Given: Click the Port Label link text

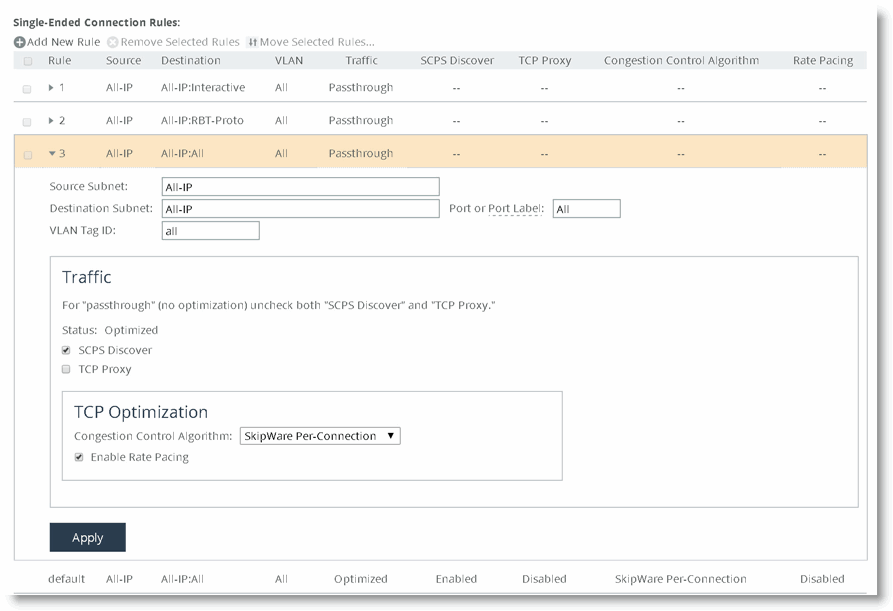Looking at the screenshot, I should [x=515, y=209].
